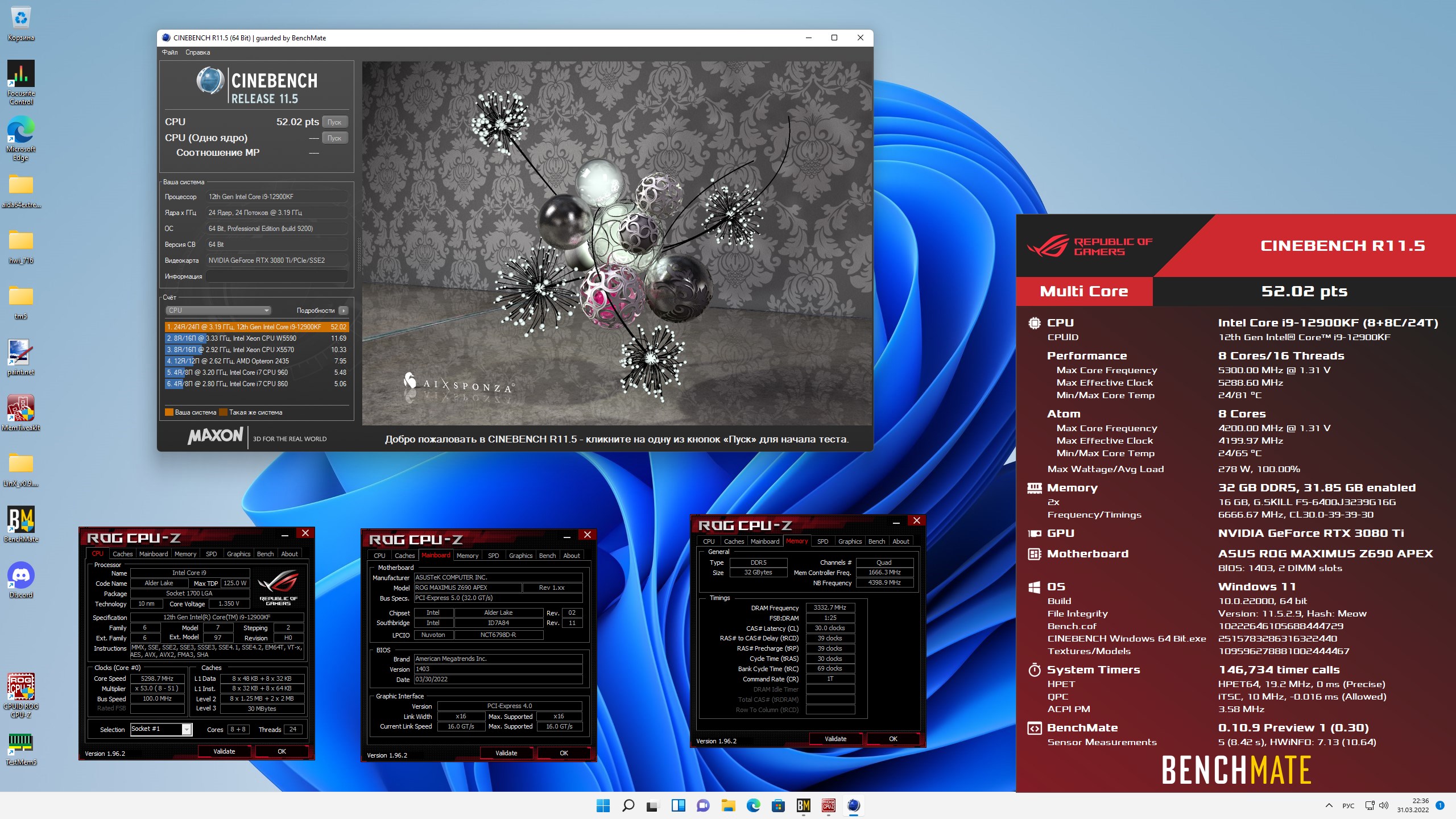Select ranking row Intel Core i7 CPU 860
1456x819 pixels.
257,384
